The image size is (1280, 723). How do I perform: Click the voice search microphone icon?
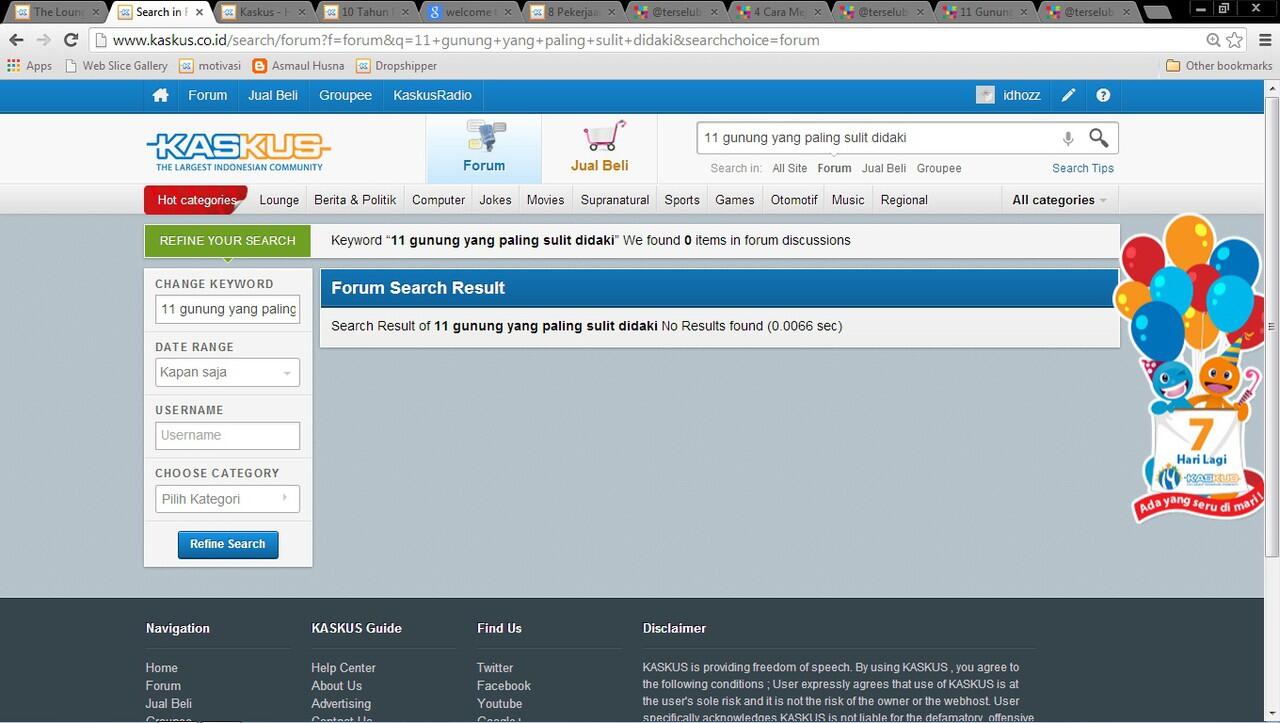pyautogui.click(x=1067, y=138)
